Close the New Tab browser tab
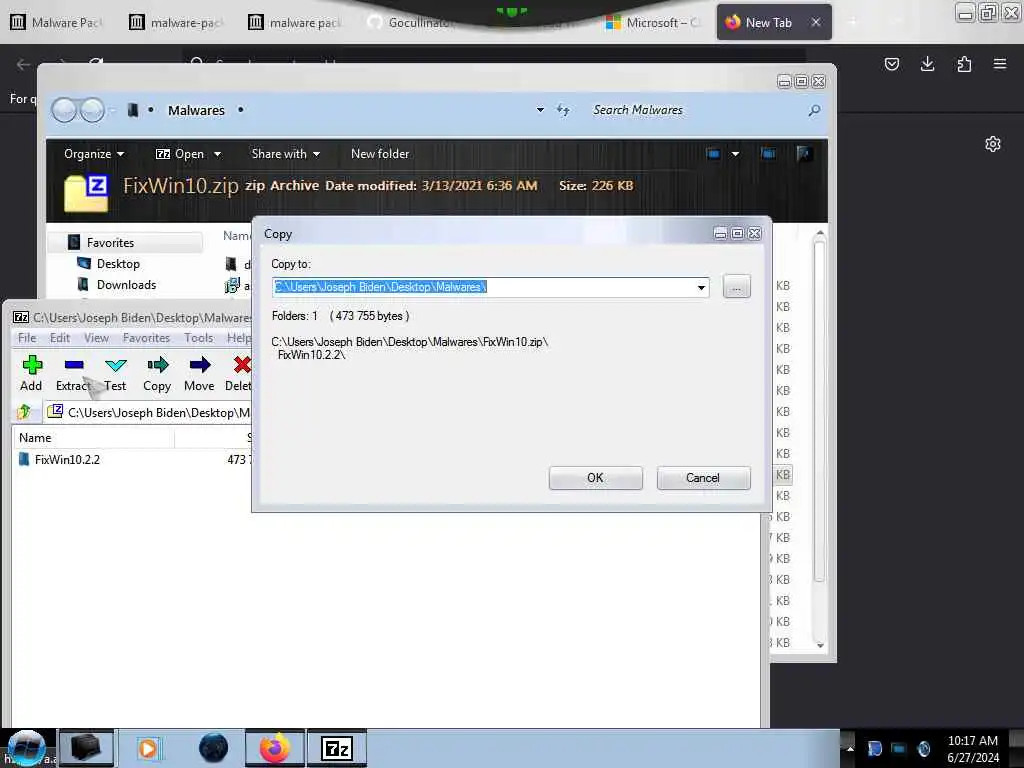The height and width of the screenshot is (768, 1024). tap(816, 22)
